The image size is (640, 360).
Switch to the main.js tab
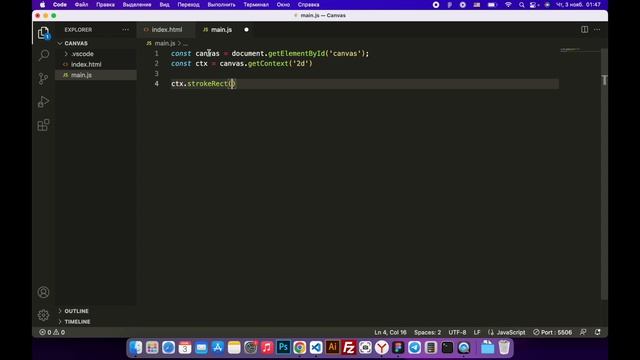click(221, 29)
